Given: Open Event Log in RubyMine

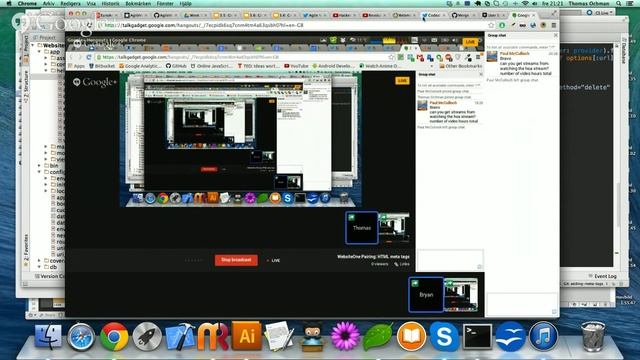Looking at the screenshot, I should 603,276.
